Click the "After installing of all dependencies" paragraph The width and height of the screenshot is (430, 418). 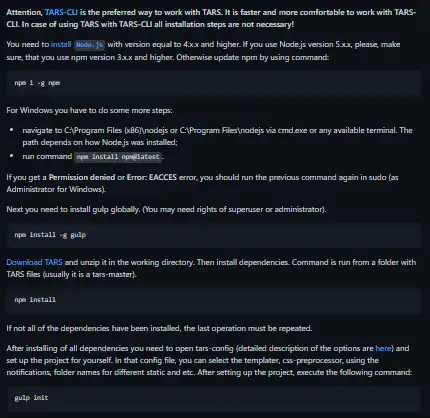click(209, 360)
